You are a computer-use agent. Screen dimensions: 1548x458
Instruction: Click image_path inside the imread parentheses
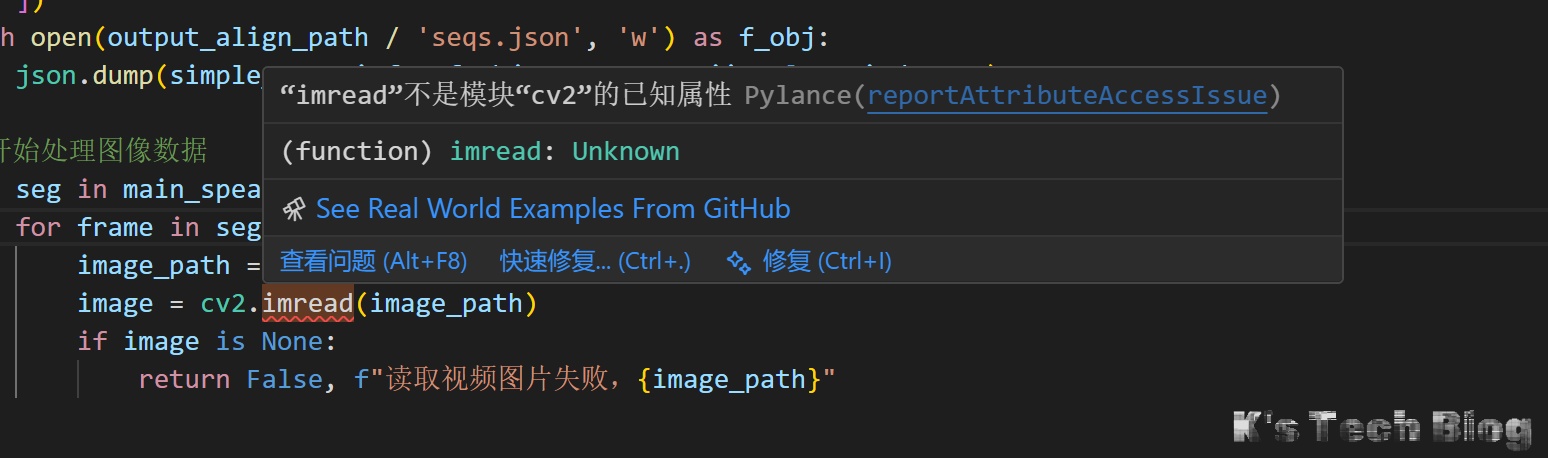pyautogui.click(x=446, y=303)
